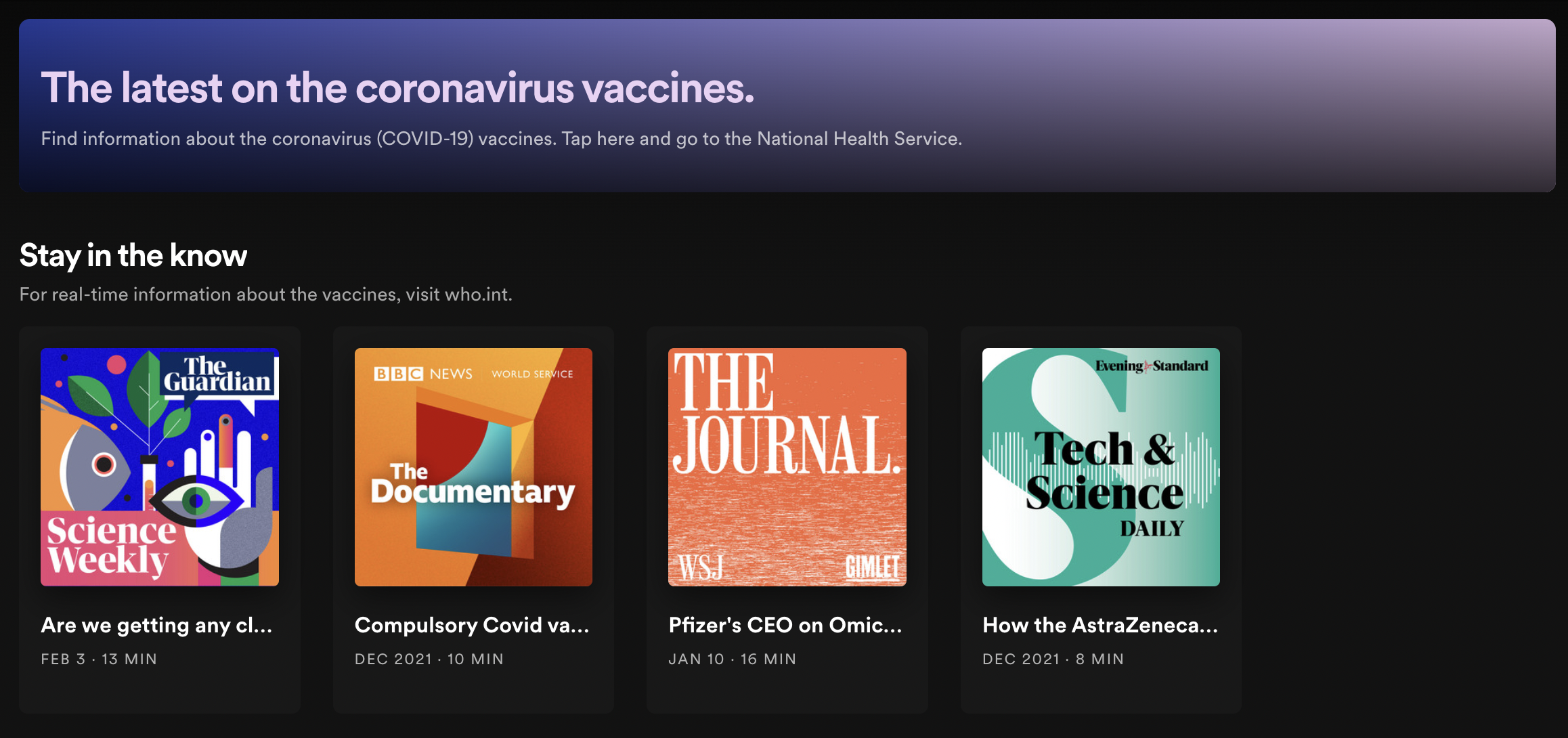Click the 'DEC 2021 · 10 MIN' label
Viewport: 1568px width, 738px height.
[429, 659]
